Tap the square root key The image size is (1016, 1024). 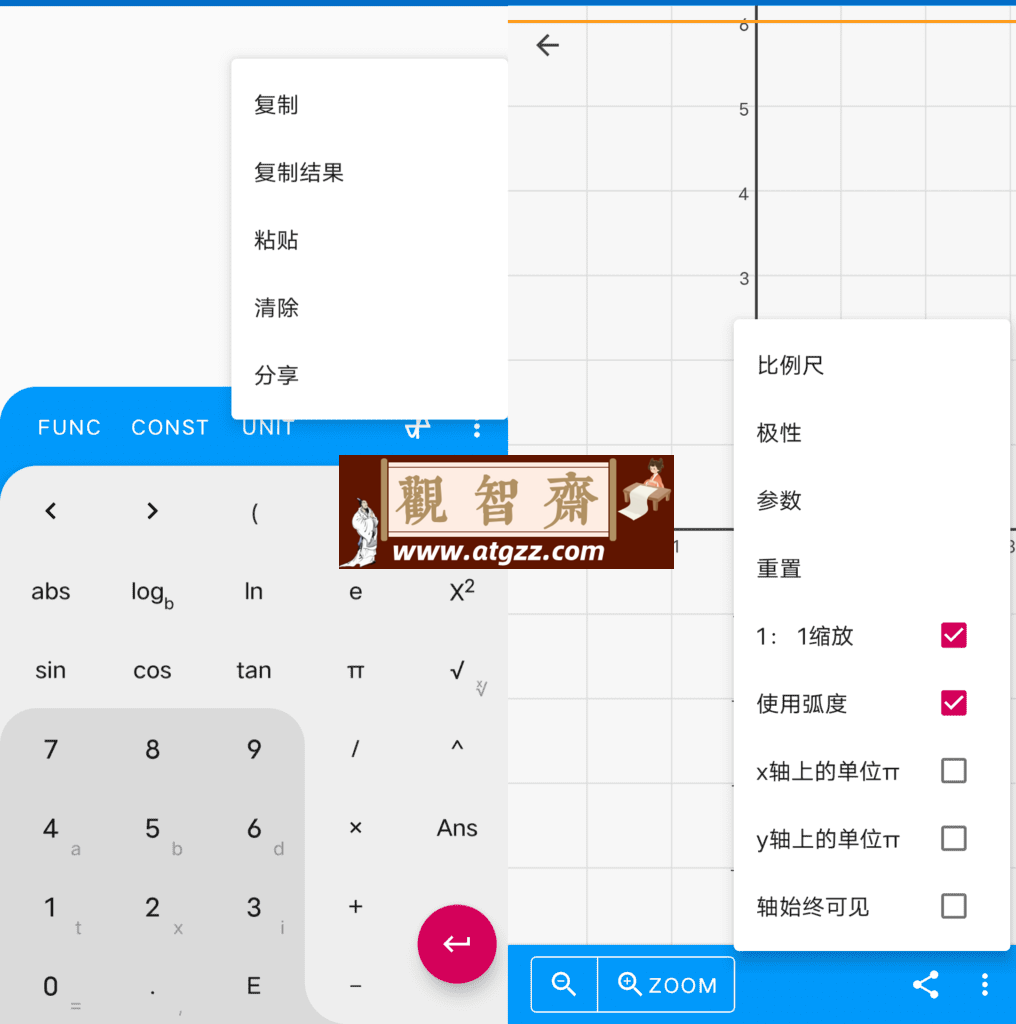[x=458, y=670]
